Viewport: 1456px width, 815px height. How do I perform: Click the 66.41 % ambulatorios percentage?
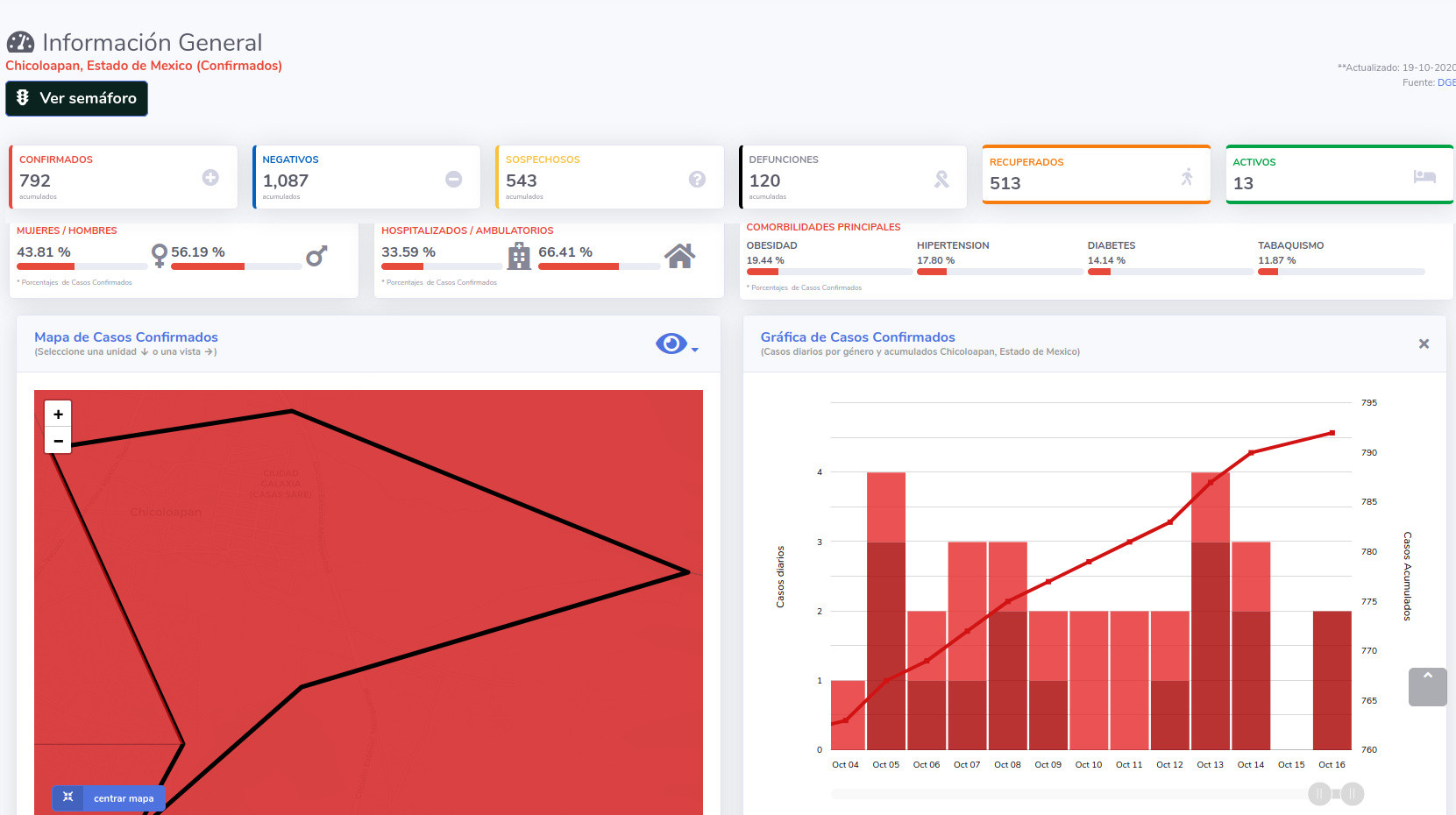565,252
